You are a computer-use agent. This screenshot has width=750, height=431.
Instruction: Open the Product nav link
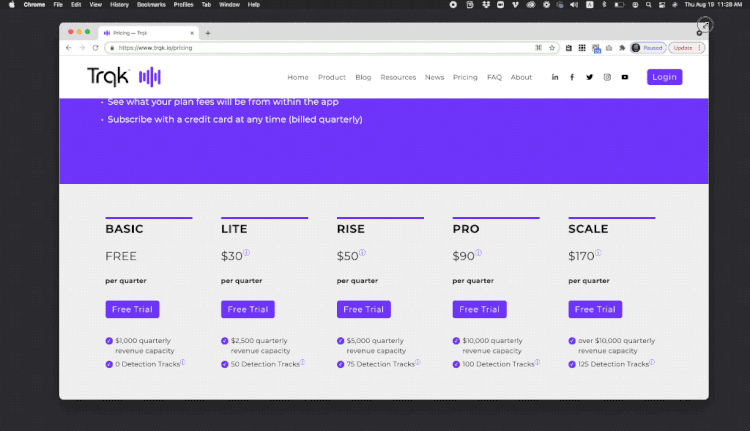[331, 77]
